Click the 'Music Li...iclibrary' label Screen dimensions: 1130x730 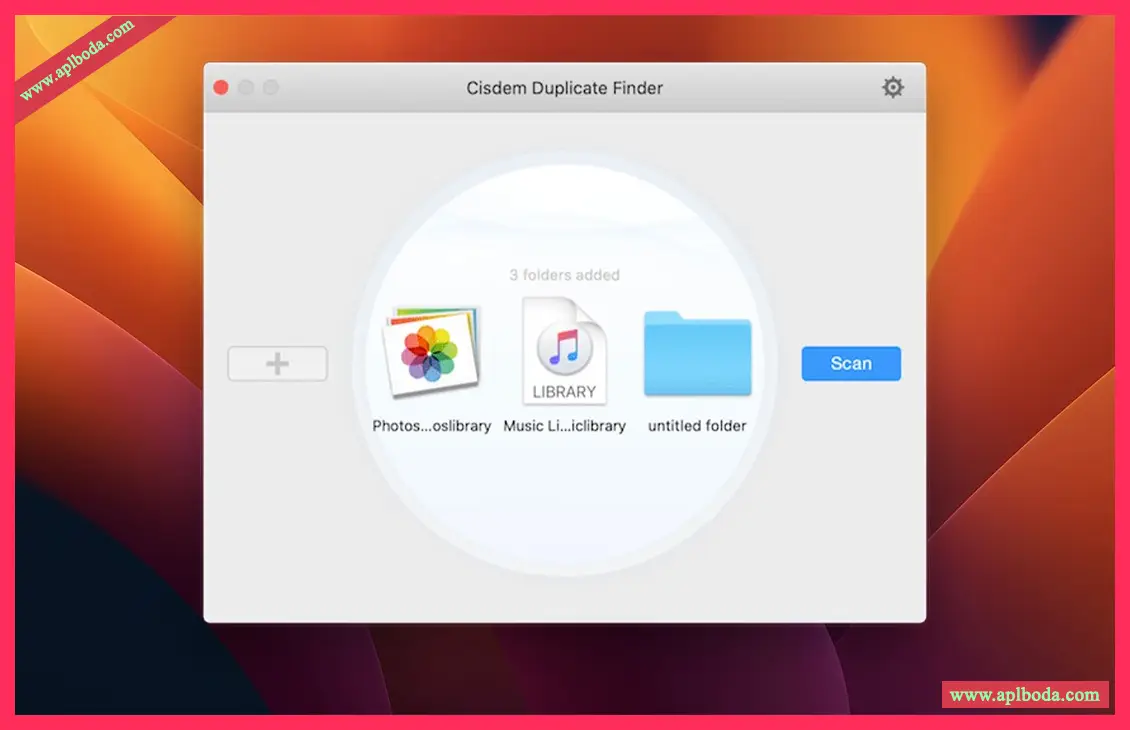coord(564,426)
